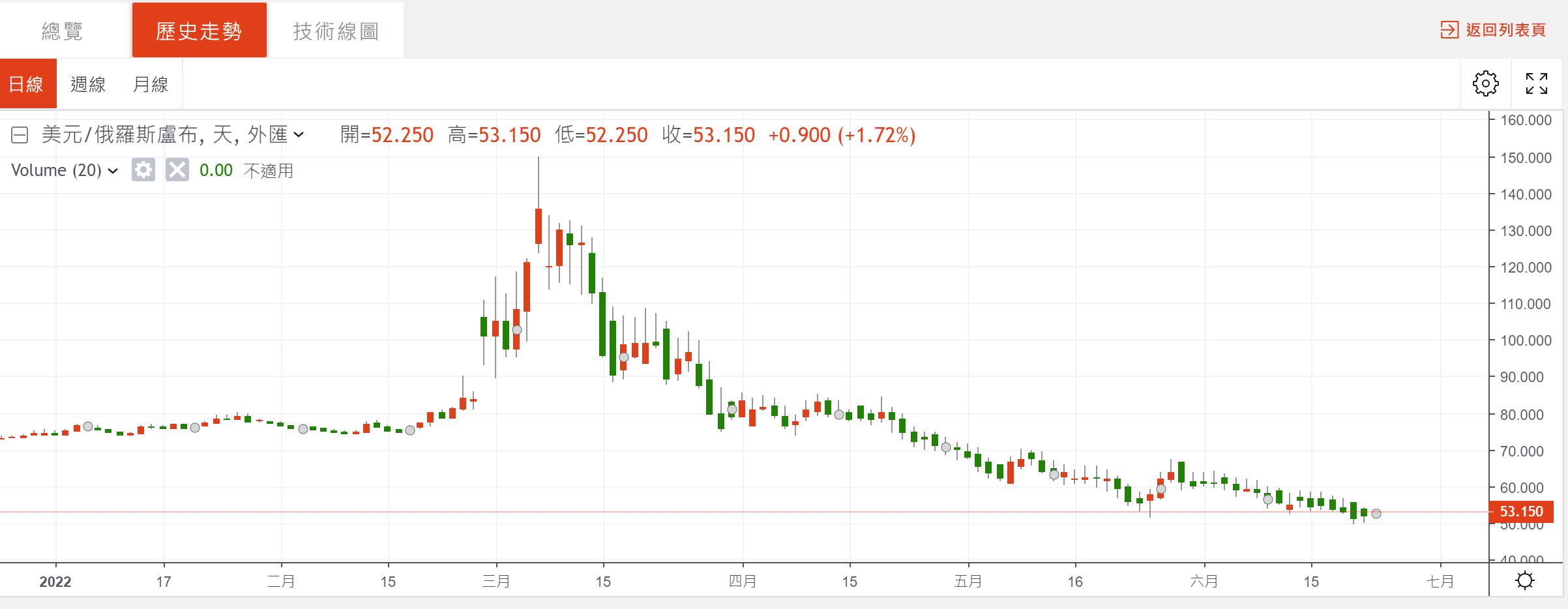Switch to 月線 monthly interval

(151, 84)
